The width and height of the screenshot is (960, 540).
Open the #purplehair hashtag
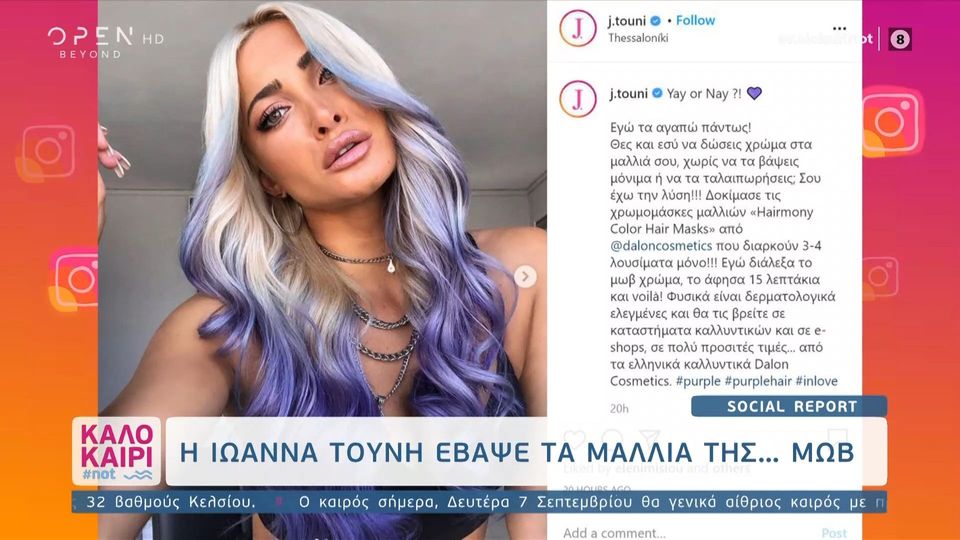pos(758,381)
